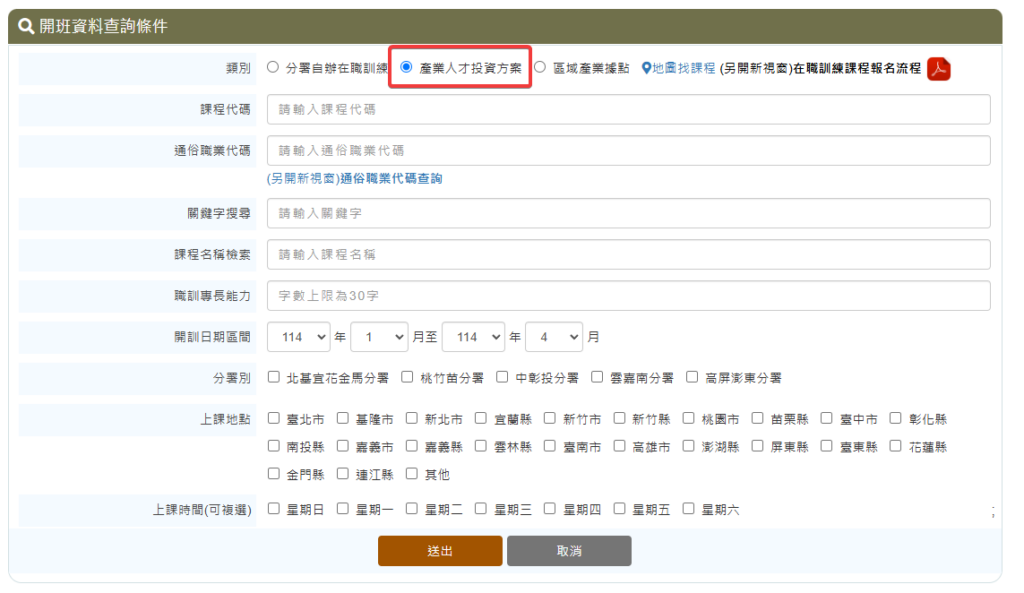Screen dimensions: 1024x593
Task: Open the start month dropdown showing 1
Action: pyautogui.click(x=379, y=337)
